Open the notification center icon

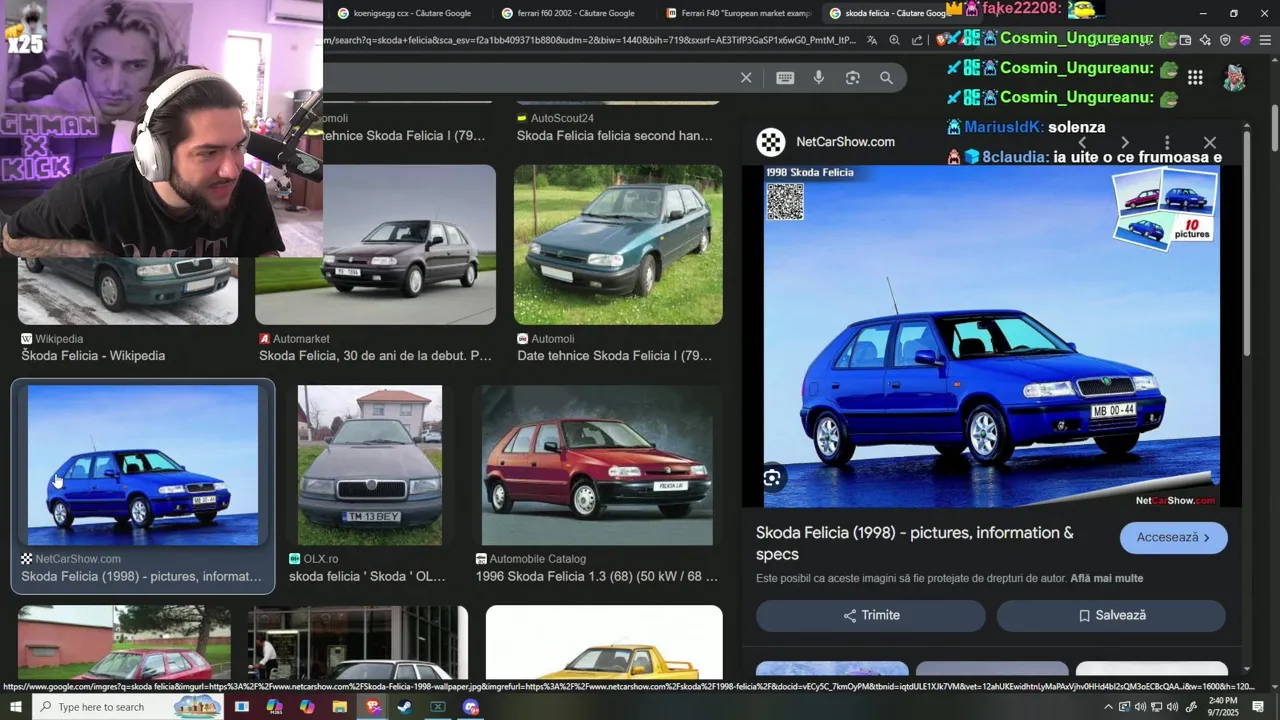[1258, 707]
